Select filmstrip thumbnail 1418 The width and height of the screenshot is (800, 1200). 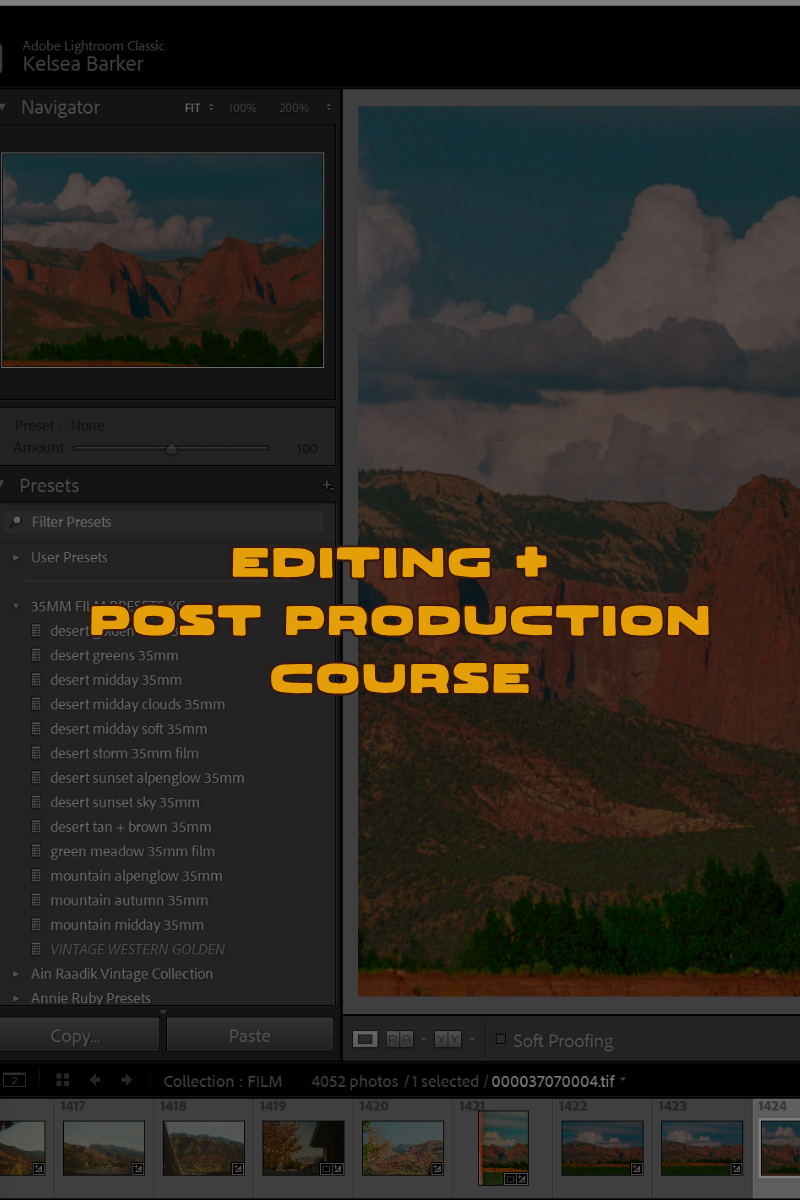point(204,1147)
